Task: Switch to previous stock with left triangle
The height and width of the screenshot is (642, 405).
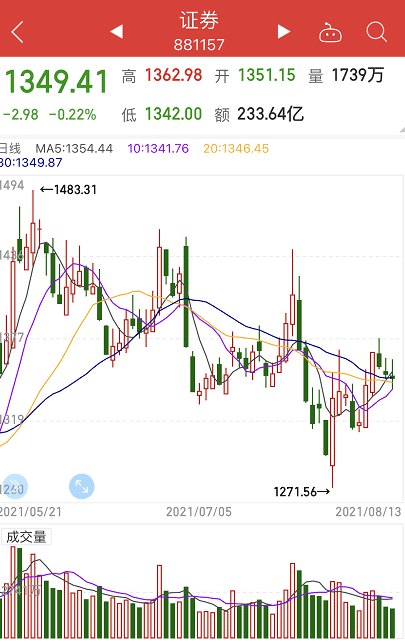Action: (117, 32)
